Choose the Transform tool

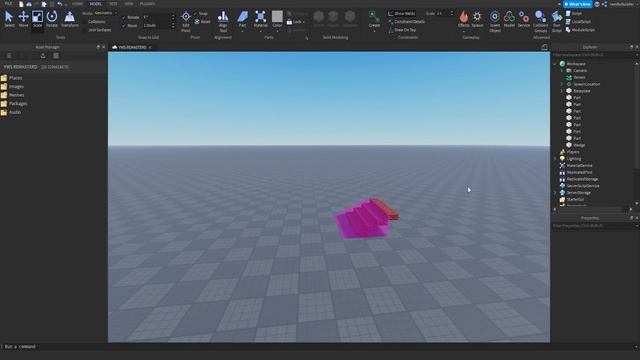pyautogui.click(x=70, y=19)
